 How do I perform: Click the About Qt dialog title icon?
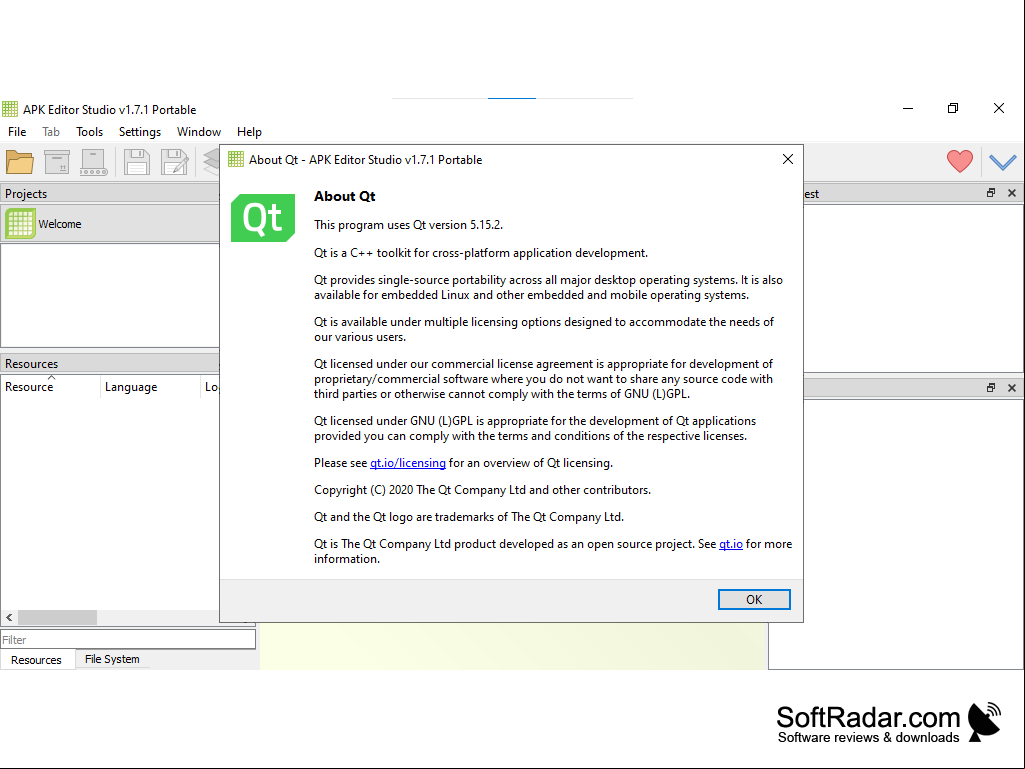[236, 159]
